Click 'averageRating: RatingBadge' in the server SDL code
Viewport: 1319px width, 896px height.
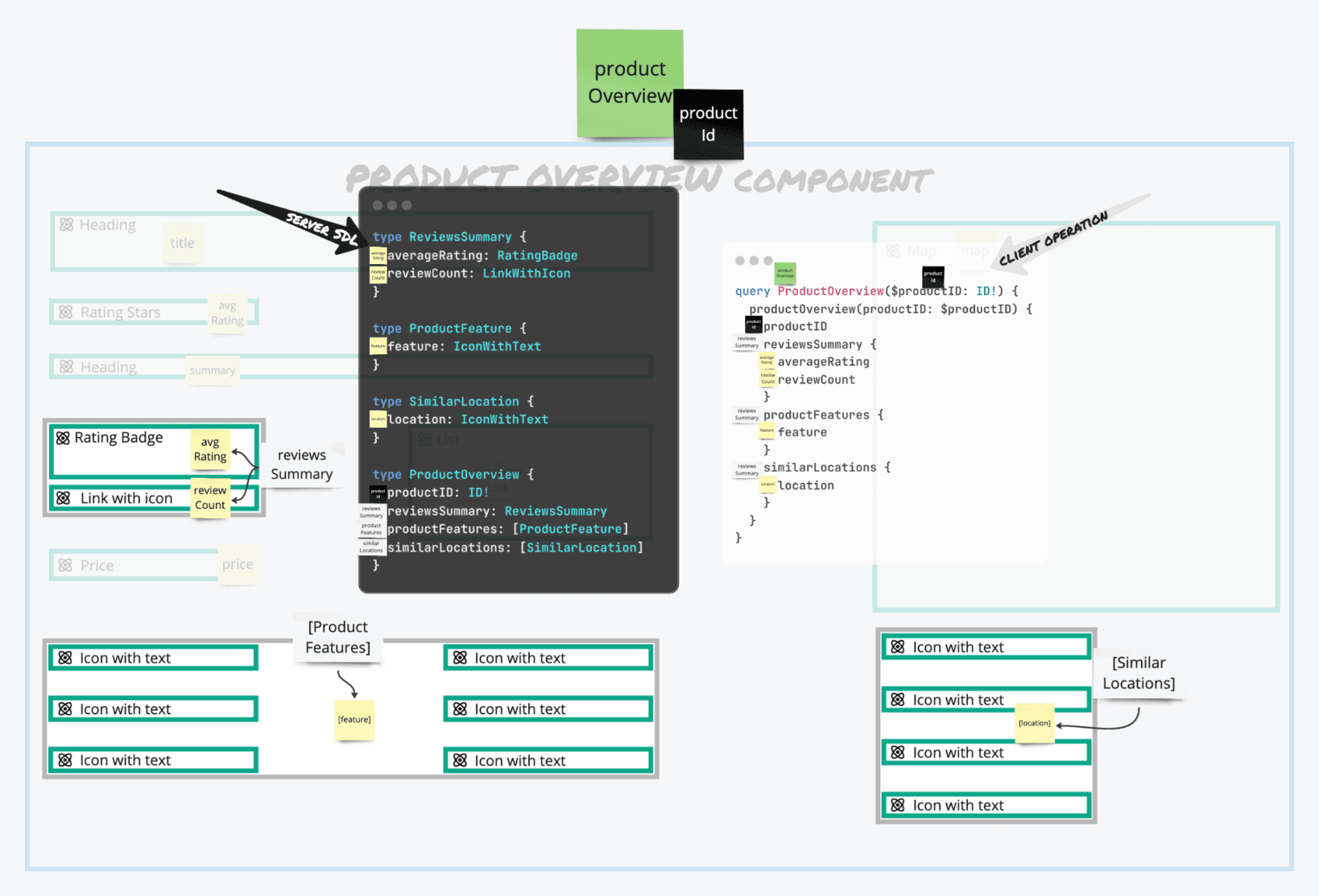(x=482, y=255)
